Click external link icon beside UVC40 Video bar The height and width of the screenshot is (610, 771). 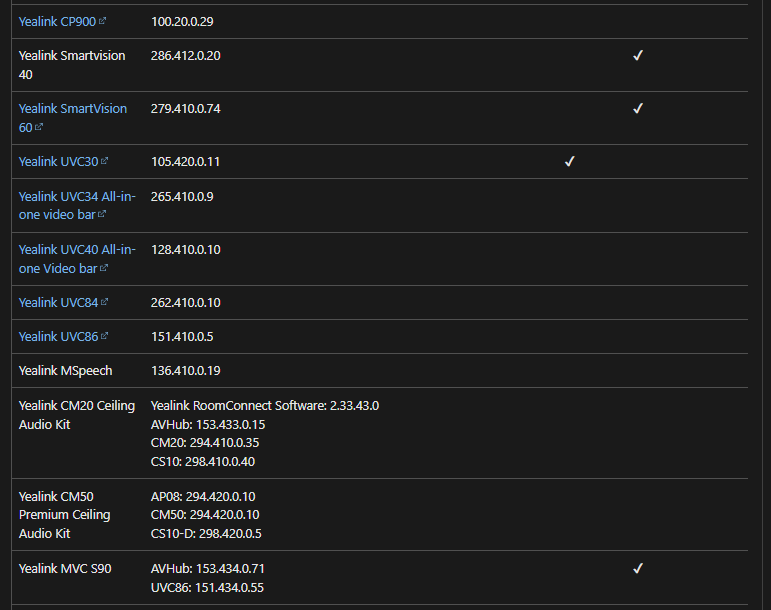[104, 268]
